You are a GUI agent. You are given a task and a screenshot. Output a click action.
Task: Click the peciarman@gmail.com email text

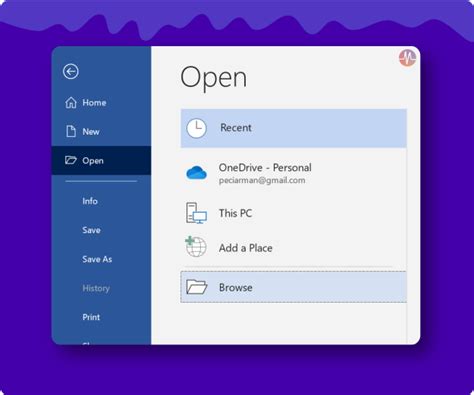point(262,180)
